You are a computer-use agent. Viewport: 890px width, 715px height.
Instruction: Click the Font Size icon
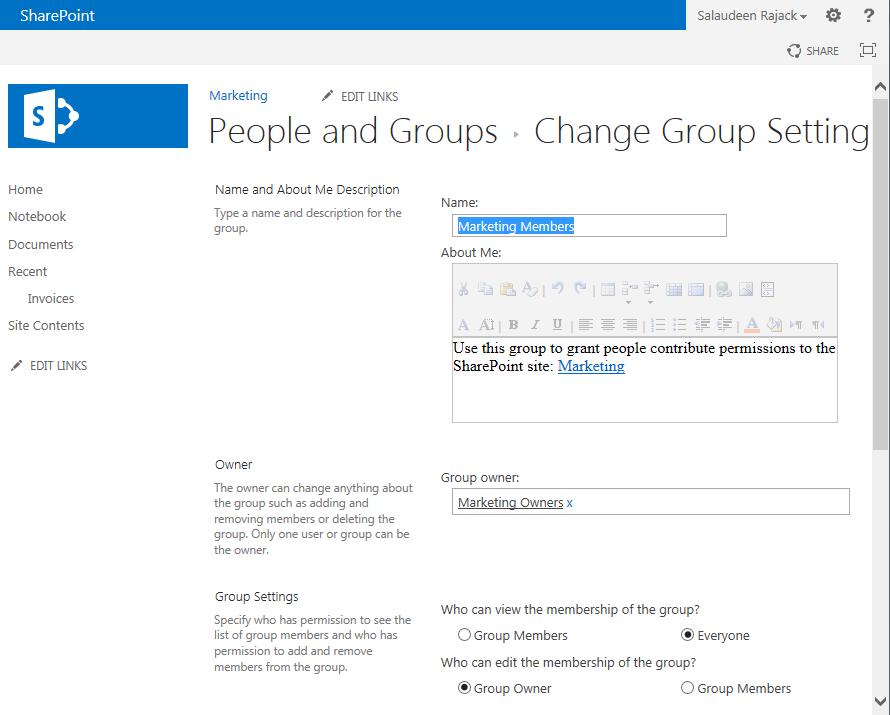click(486, 325)
